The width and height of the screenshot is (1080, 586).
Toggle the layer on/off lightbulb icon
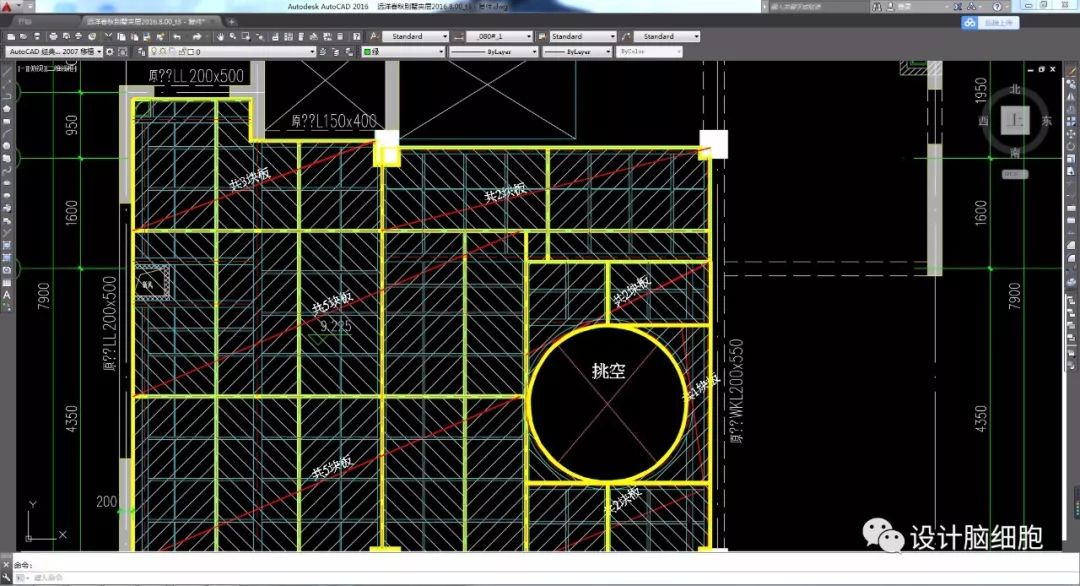[152, 51]
